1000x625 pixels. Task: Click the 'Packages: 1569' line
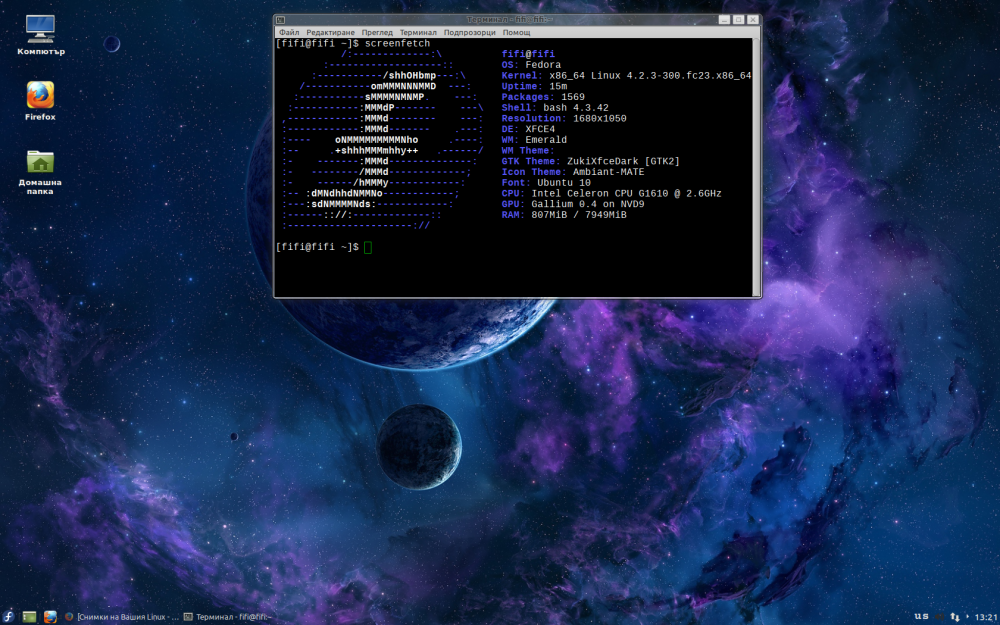(543, 97)
